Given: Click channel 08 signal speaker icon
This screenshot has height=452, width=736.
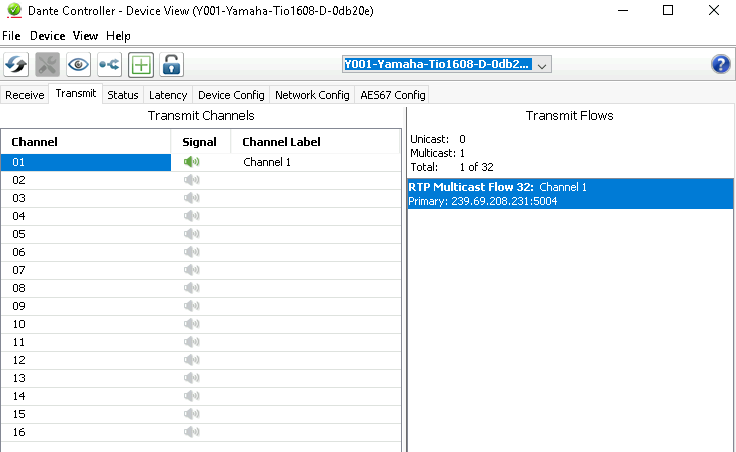Looking at the screenshot, I should coord(192,288).
